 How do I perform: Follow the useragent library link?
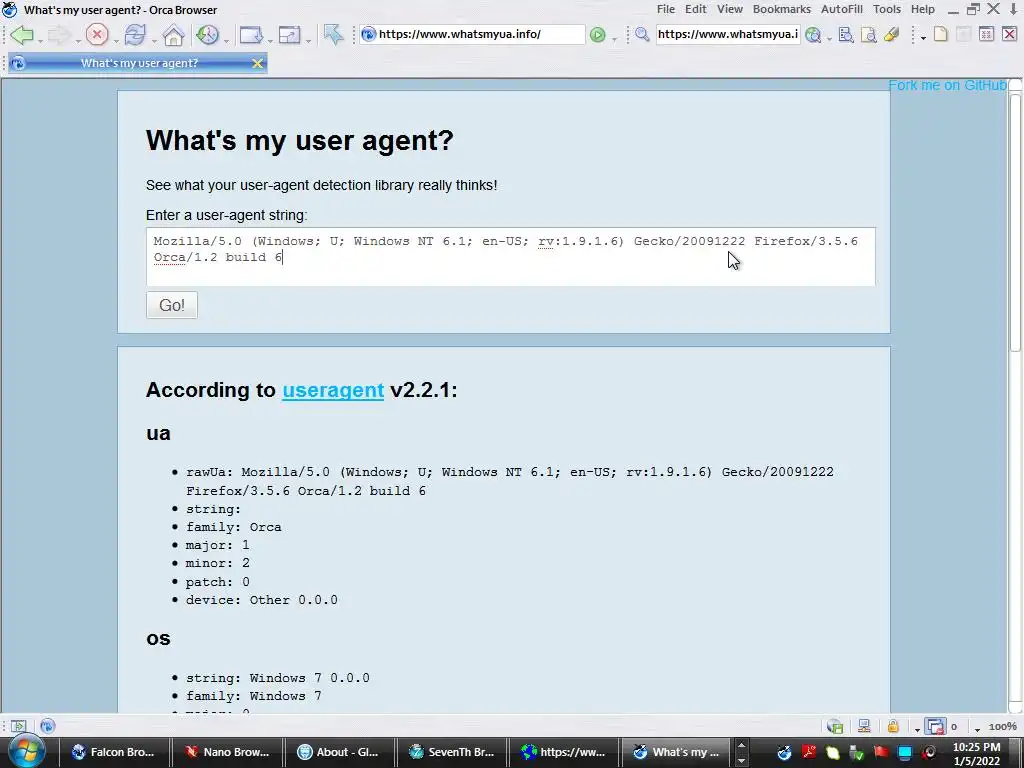click(x=333, y=390)
